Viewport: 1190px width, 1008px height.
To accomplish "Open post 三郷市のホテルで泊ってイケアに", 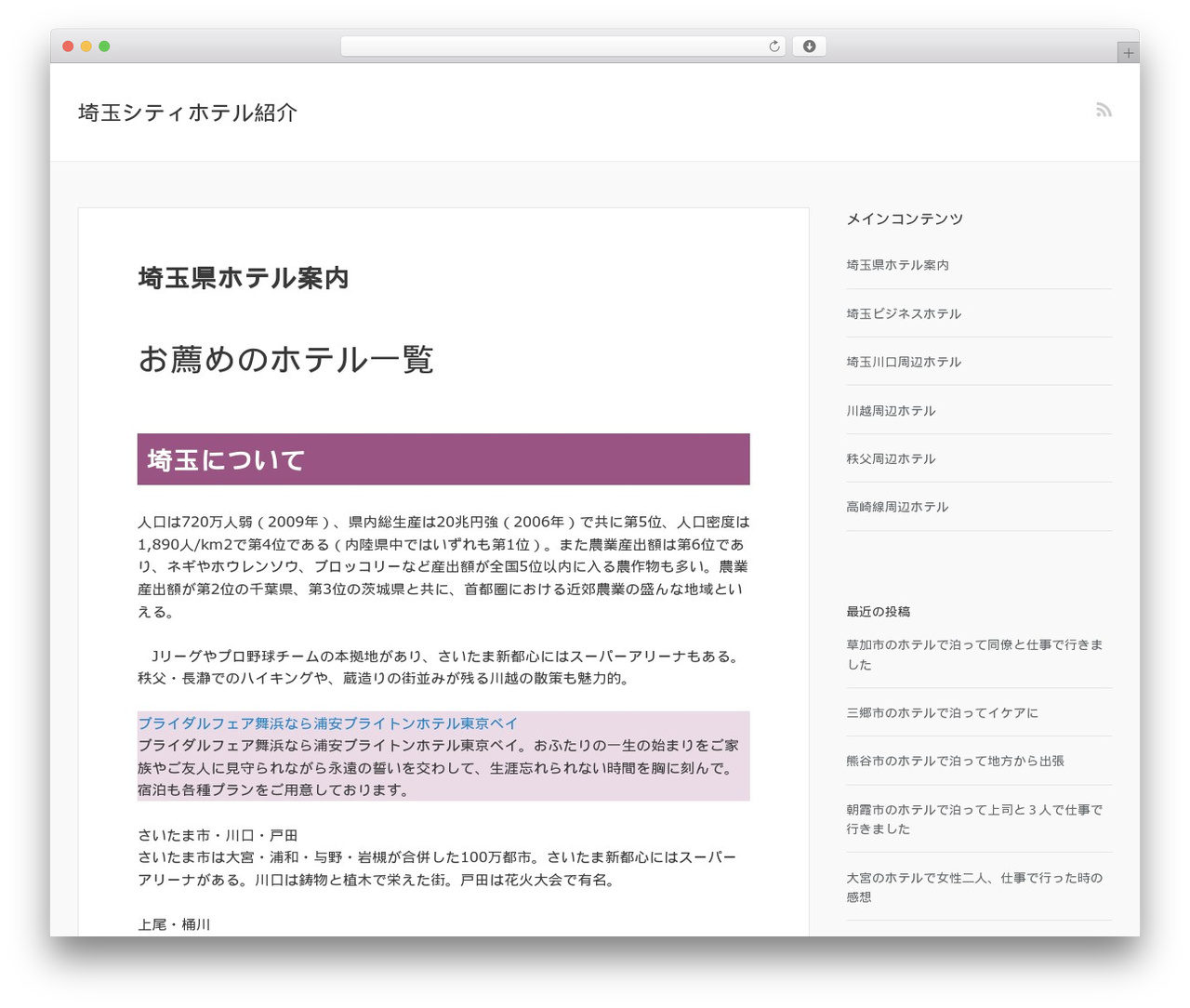I will [x=942, y=713].
